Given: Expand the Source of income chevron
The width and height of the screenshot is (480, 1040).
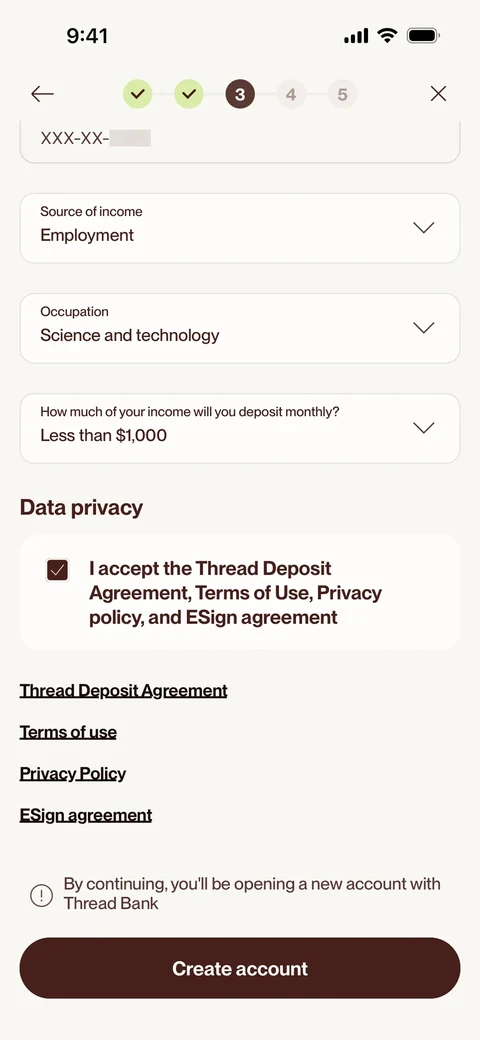Looking at the screenshot, I should (424, 228).
